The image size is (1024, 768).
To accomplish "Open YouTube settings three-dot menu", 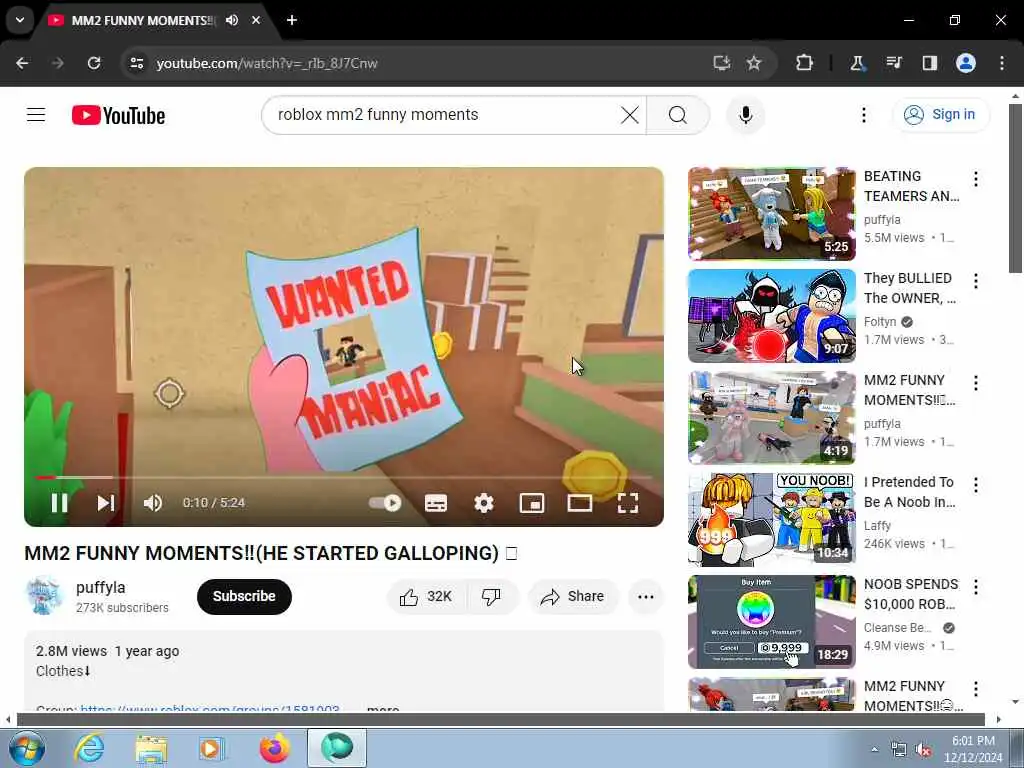I will coord(863,115).
